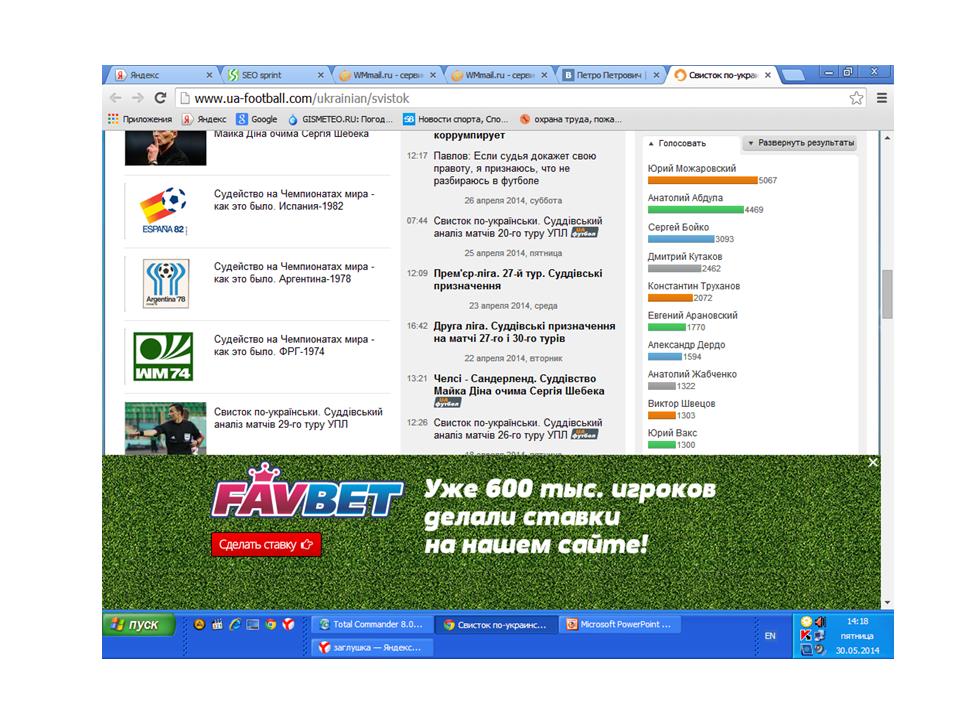The image size is (960, 720).
Task: Open Свисток по-українськи 20-го туру УПЛ news
Action: (518, 227)
